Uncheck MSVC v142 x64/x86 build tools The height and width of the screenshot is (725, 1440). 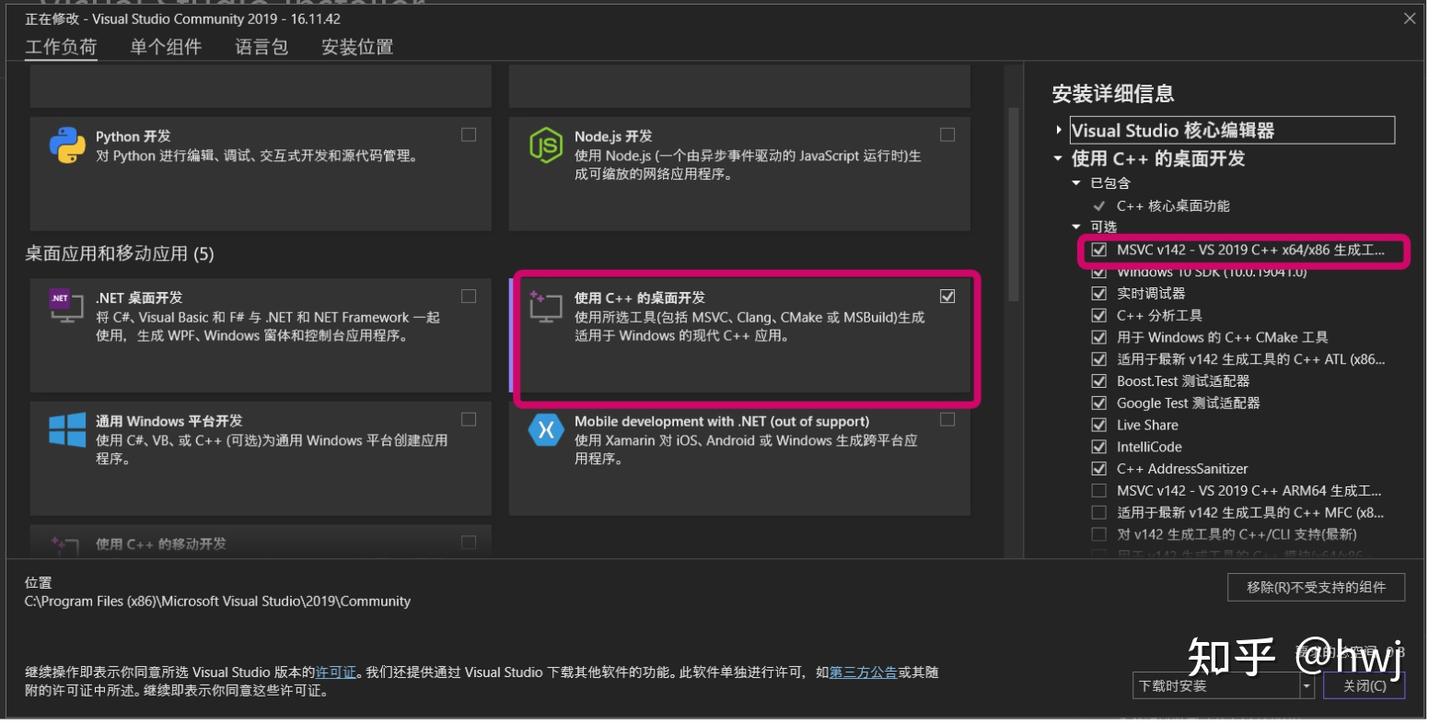click(x=1099, y=250)
